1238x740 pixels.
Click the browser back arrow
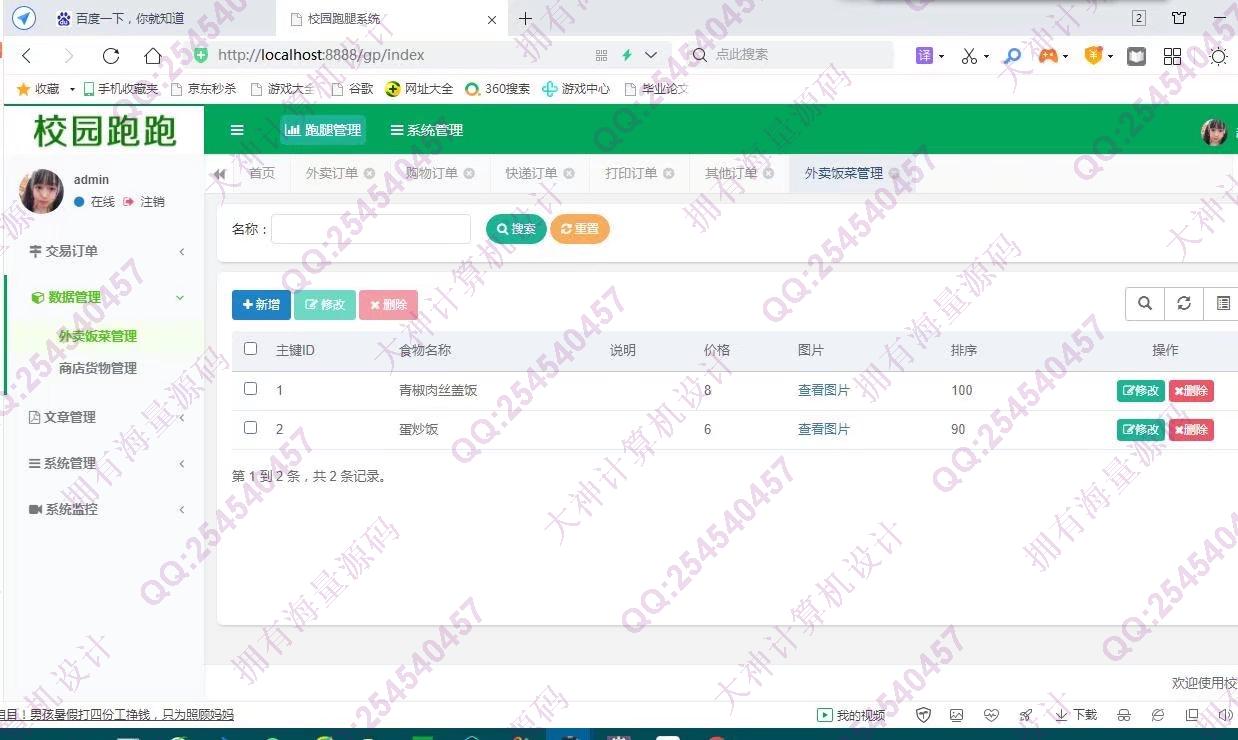coord(27,56)
